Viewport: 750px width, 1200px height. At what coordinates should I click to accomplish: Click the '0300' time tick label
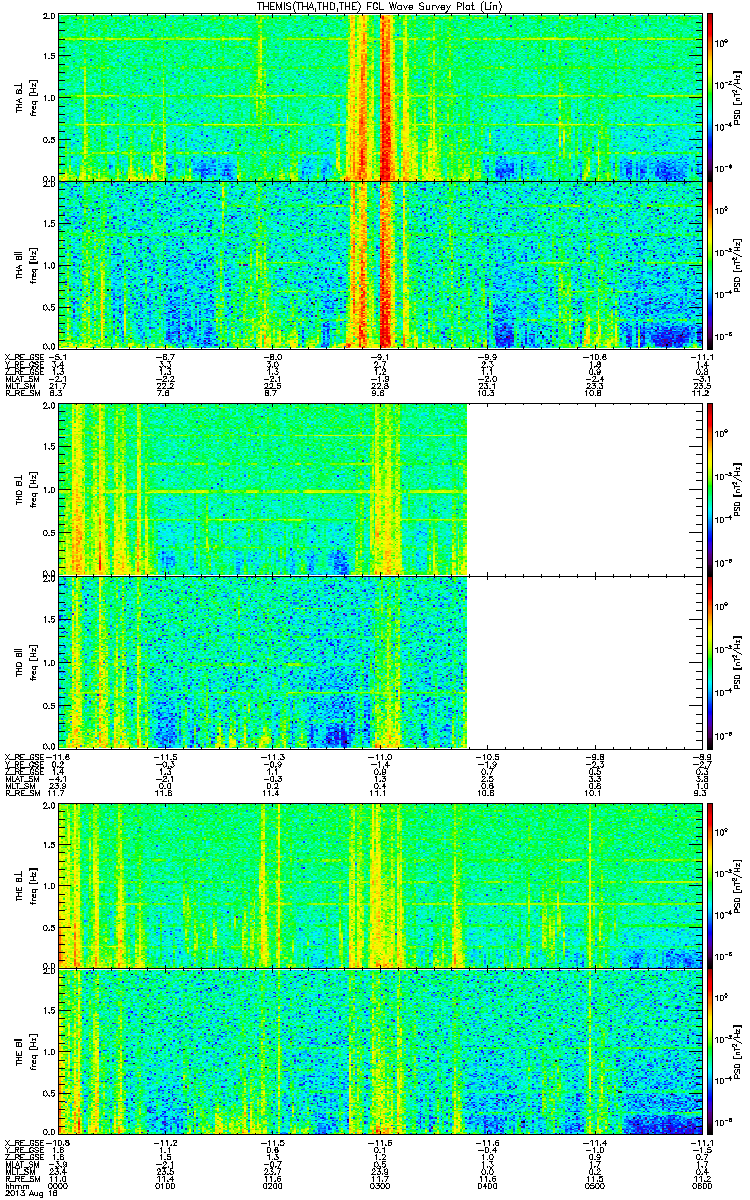pyautogui.click(x=379, y=1184)
